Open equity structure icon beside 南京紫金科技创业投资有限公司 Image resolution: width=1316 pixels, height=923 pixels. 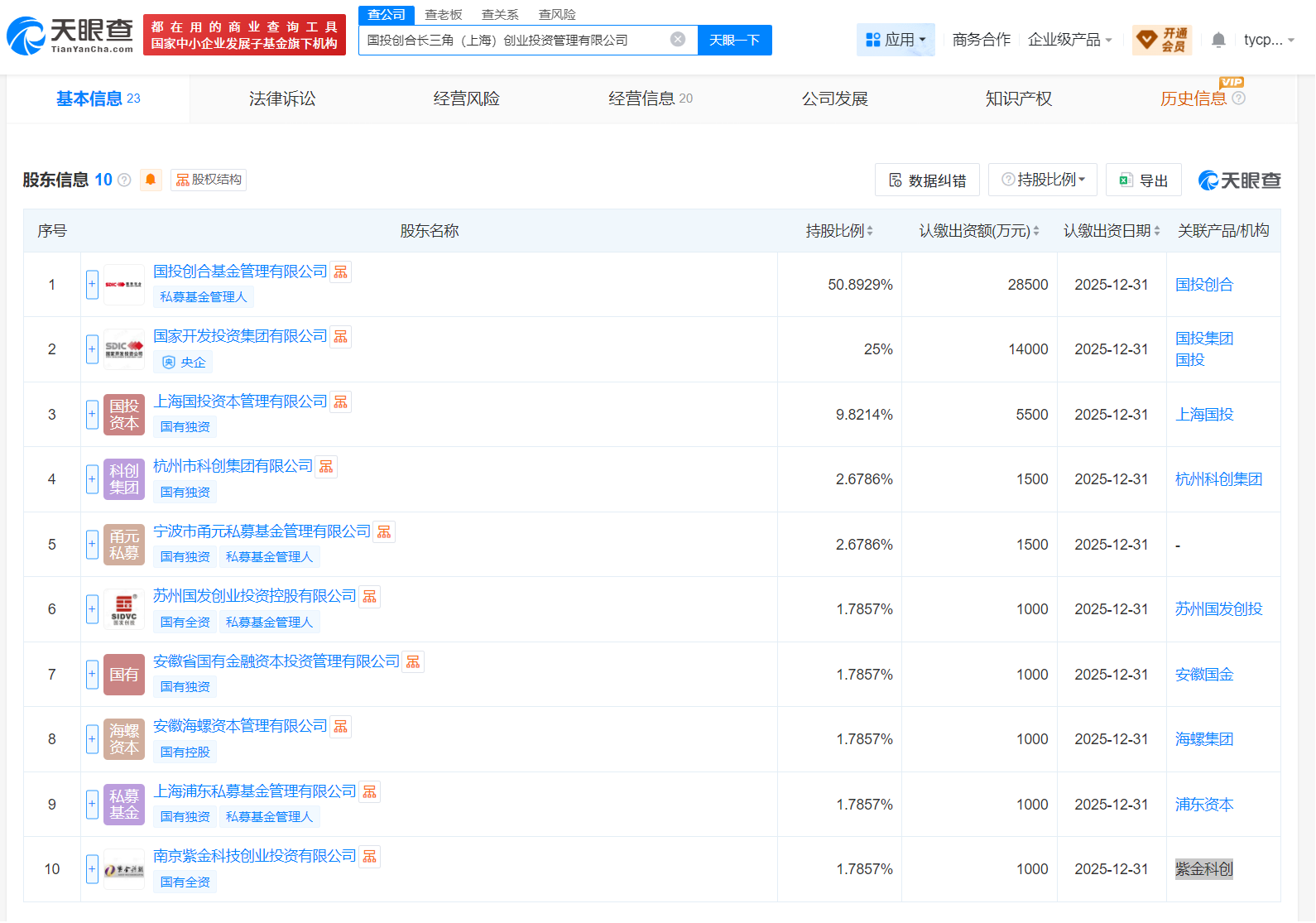click(x=370, y=857)
